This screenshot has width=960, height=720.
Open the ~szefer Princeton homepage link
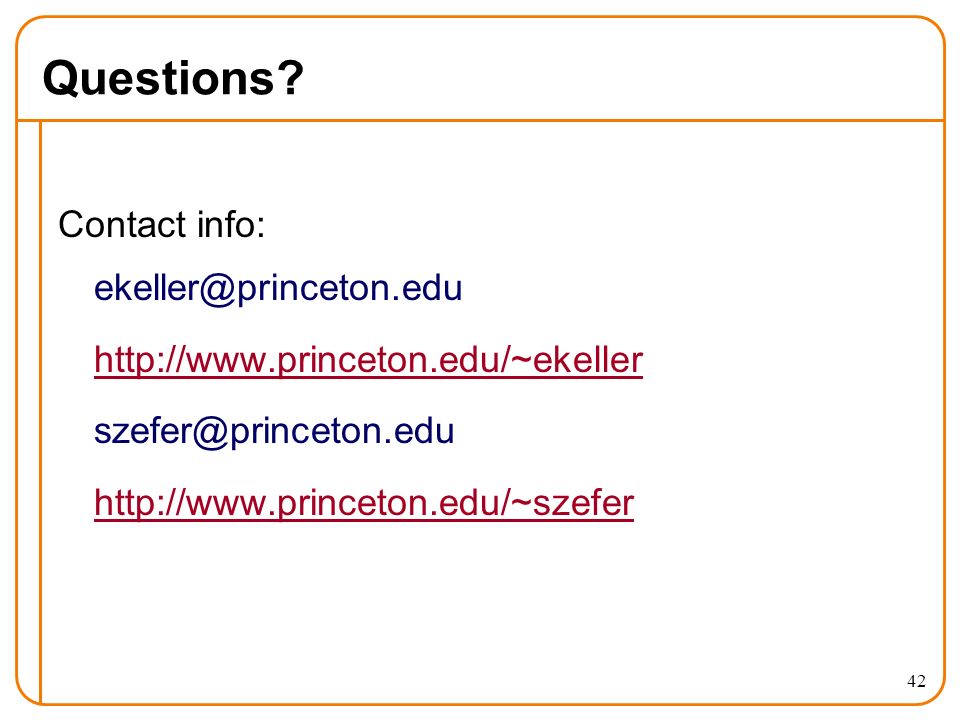click(364, 503)
